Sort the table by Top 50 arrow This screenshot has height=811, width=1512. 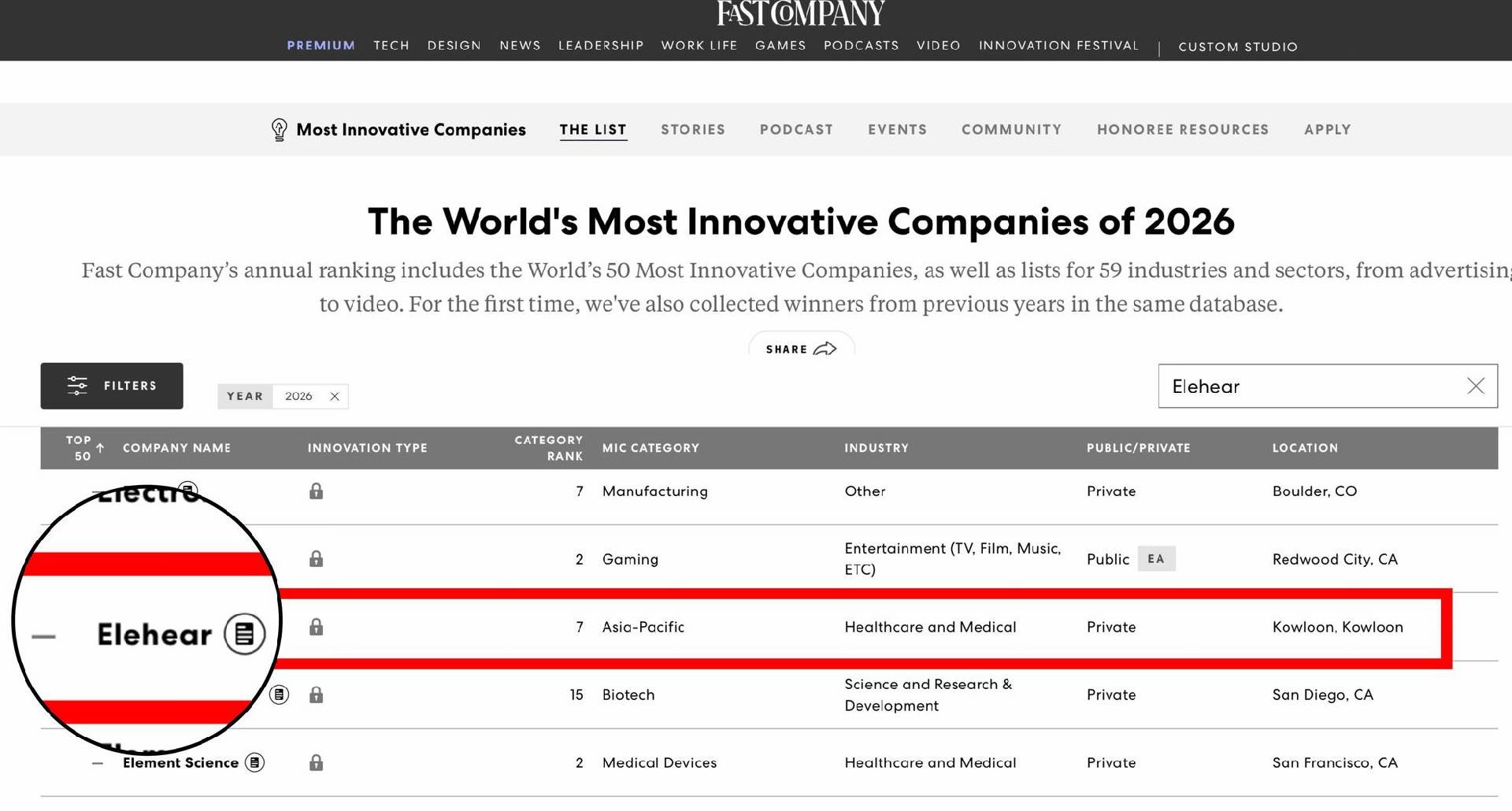click(x=100, y=447)
